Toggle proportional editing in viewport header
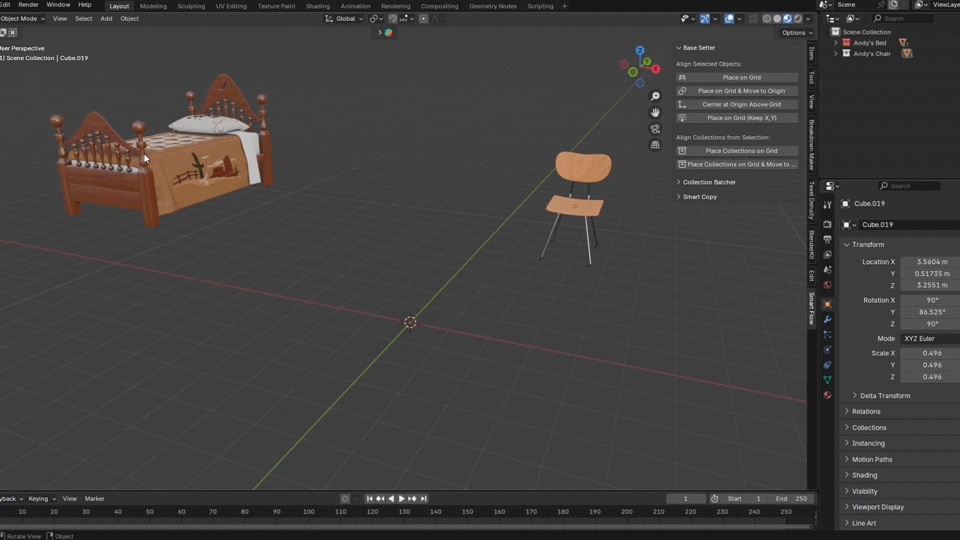 point(423,19)
